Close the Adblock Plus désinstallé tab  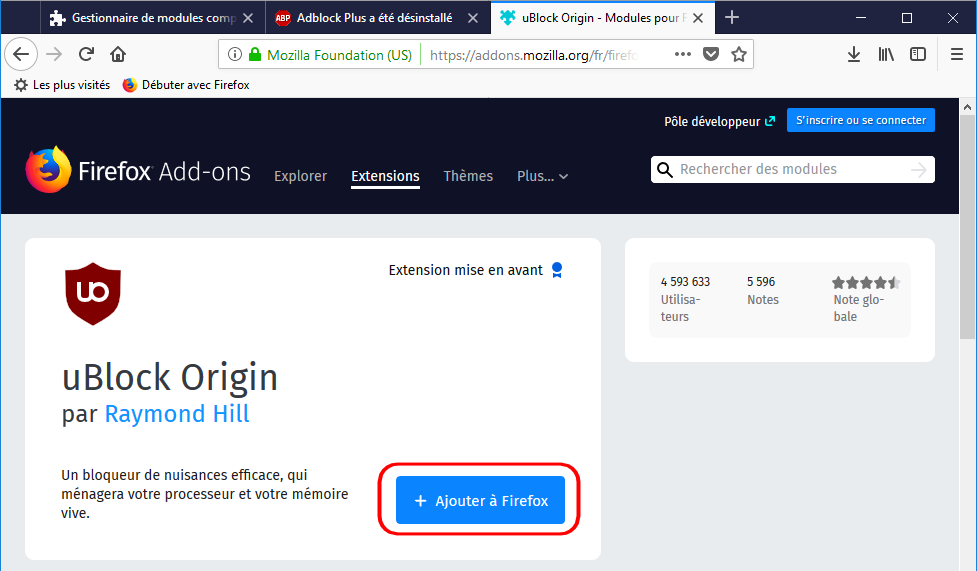point(473,18)
